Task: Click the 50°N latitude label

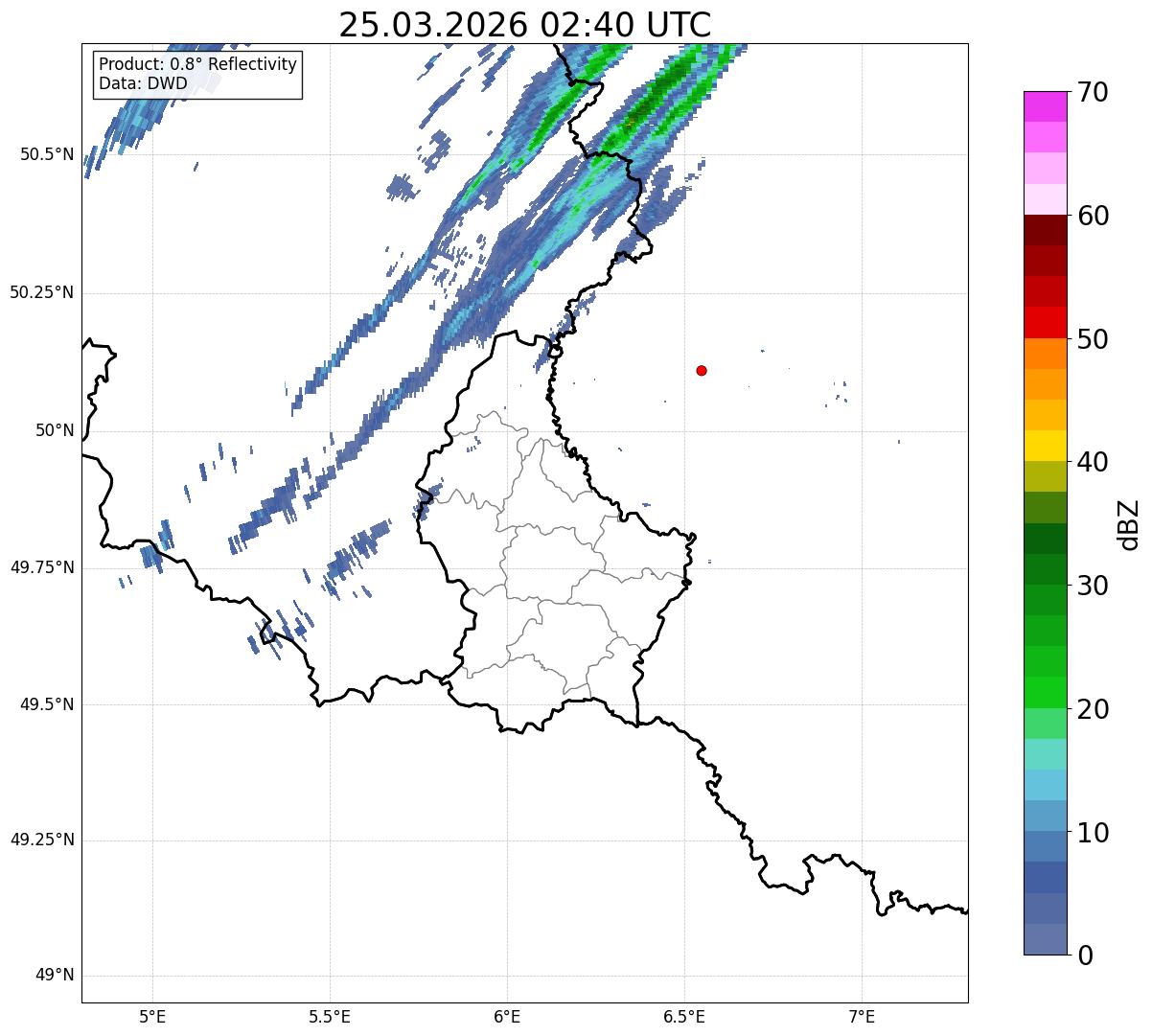Action: (55, 430)
